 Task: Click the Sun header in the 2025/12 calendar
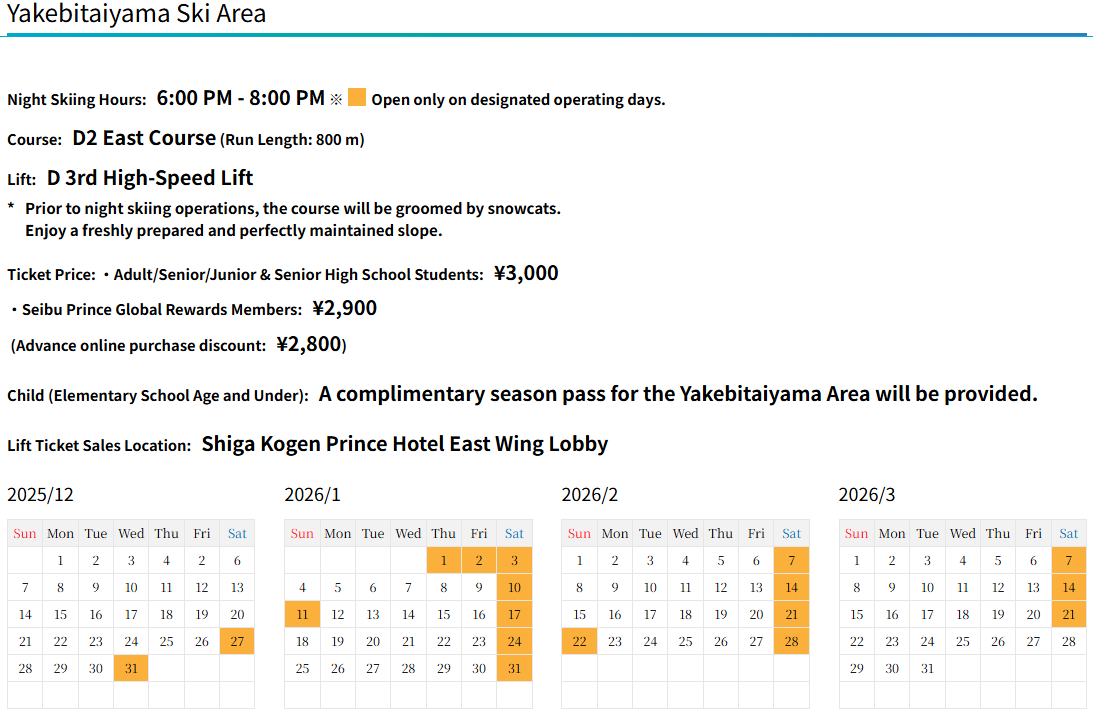click(25, 533)
